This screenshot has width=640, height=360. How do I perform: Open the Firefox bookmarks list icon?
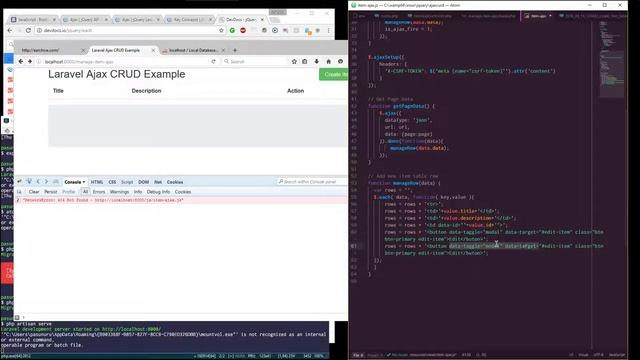click(x=304, y=62)
